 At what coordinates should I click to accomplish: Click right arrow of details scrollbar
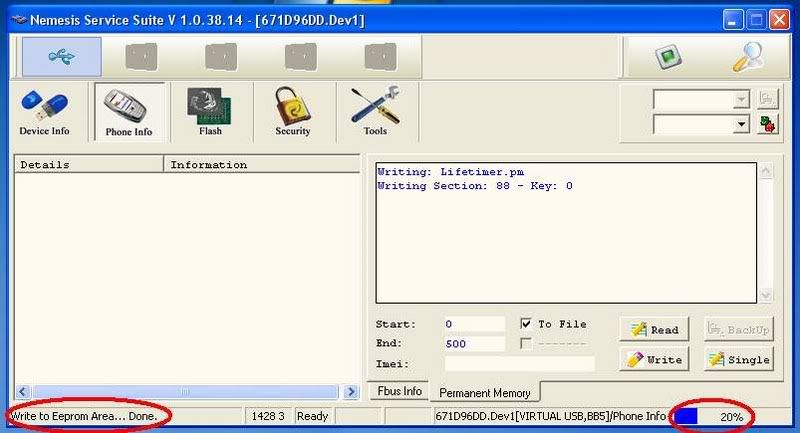click(x=350, y=392)
